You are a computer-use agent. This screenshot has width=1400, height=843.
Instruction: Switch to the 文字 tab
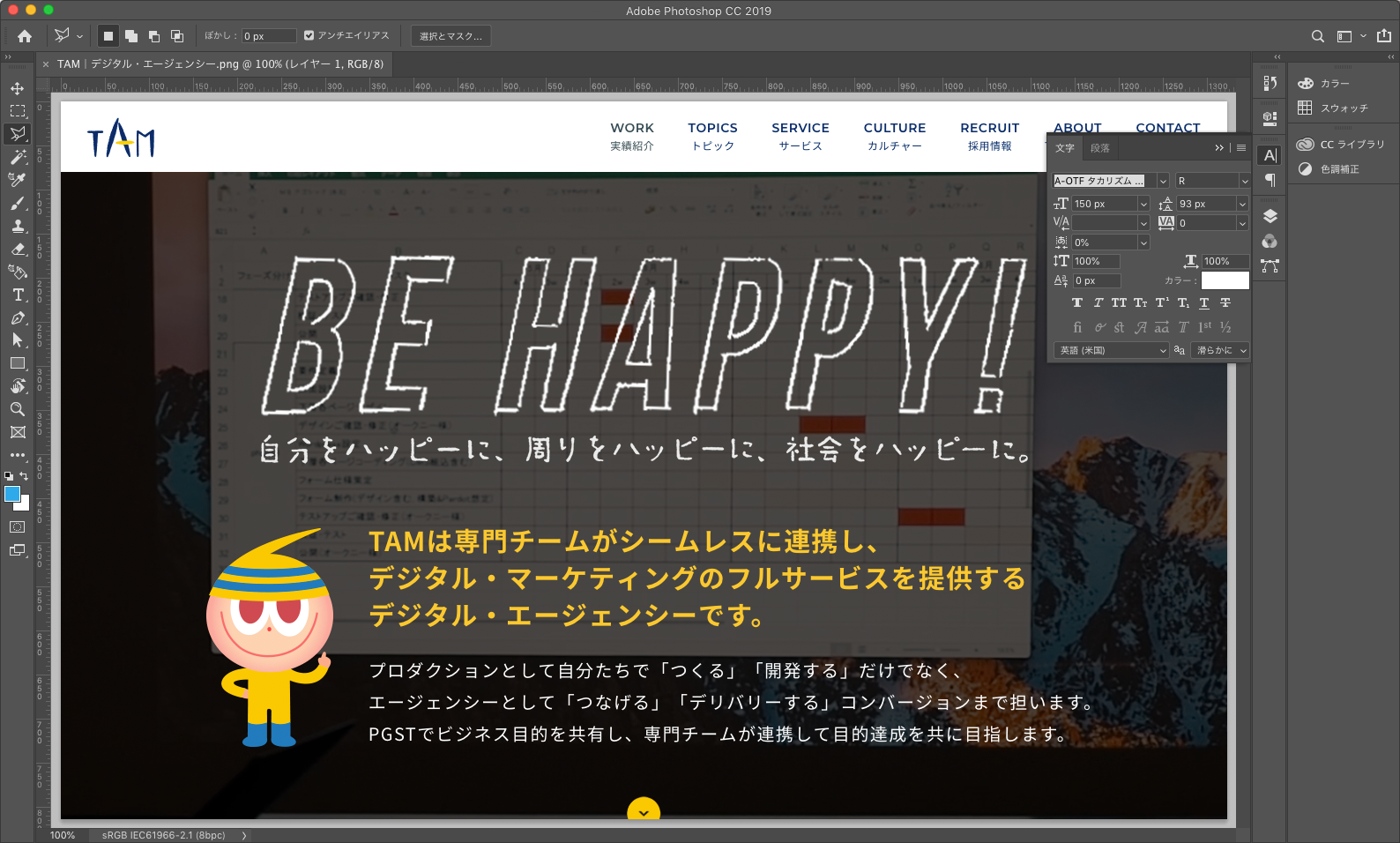[x=1065, y=148]
